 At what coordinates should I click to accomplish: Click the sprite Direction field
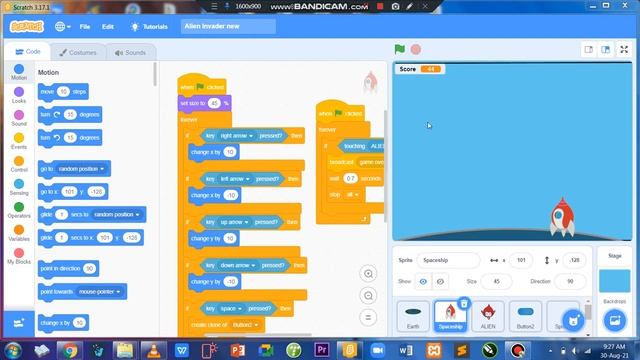coord(570,282)
